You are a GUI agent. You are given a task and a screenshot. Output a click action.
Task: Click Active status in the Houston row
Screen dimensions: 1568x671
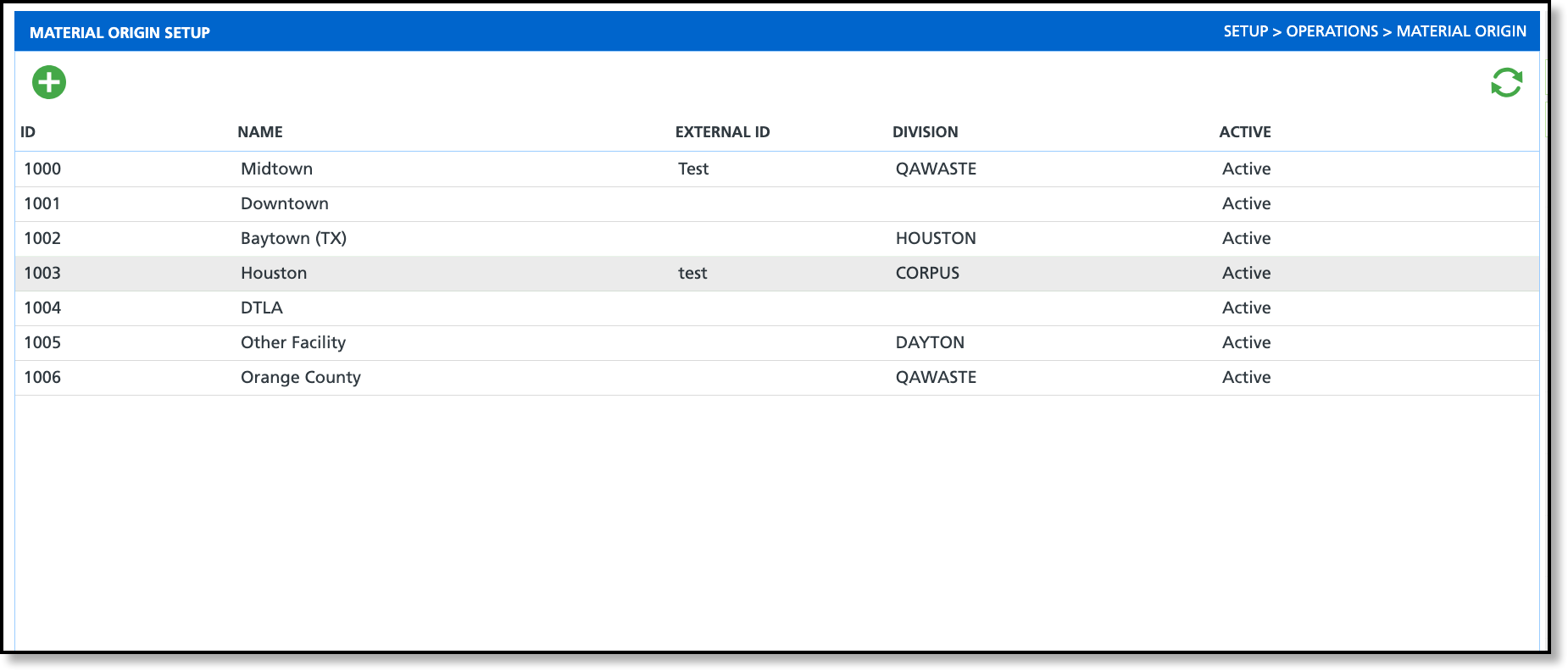click(x=1246, y=273)
